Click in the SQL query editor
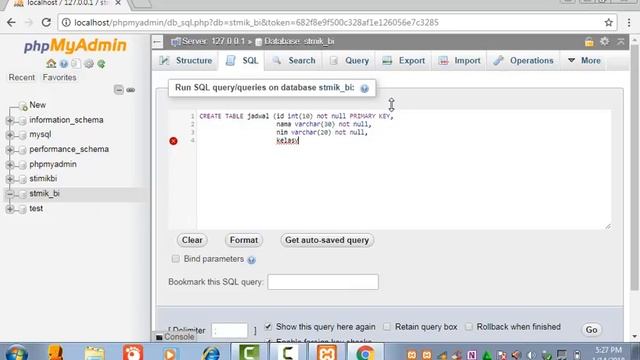Screen dimensions: 640x360 pos(404,169)
